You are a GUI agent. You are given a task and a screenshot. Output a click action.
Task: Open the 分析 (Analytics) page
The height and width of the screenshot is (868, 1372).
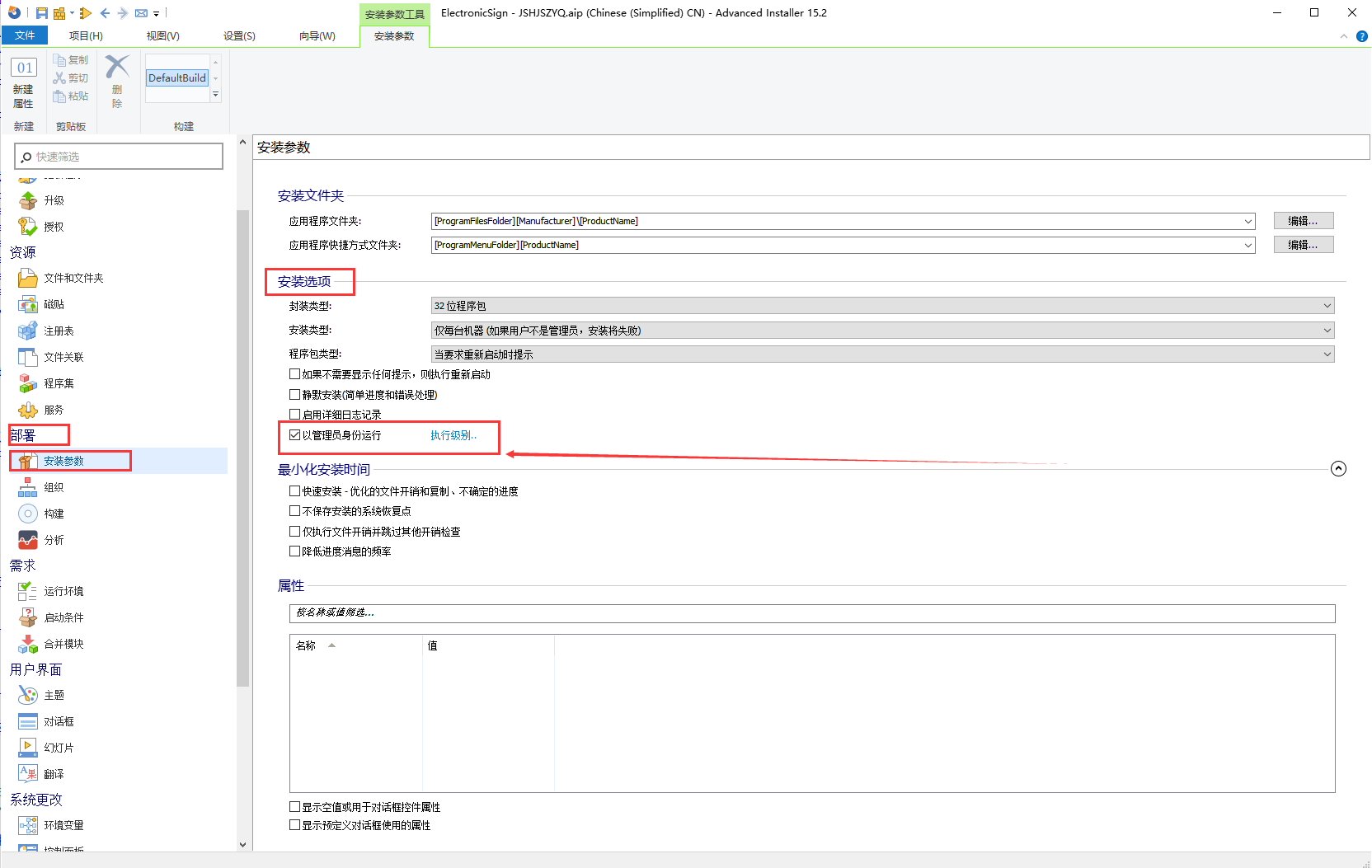pos(54,540)
